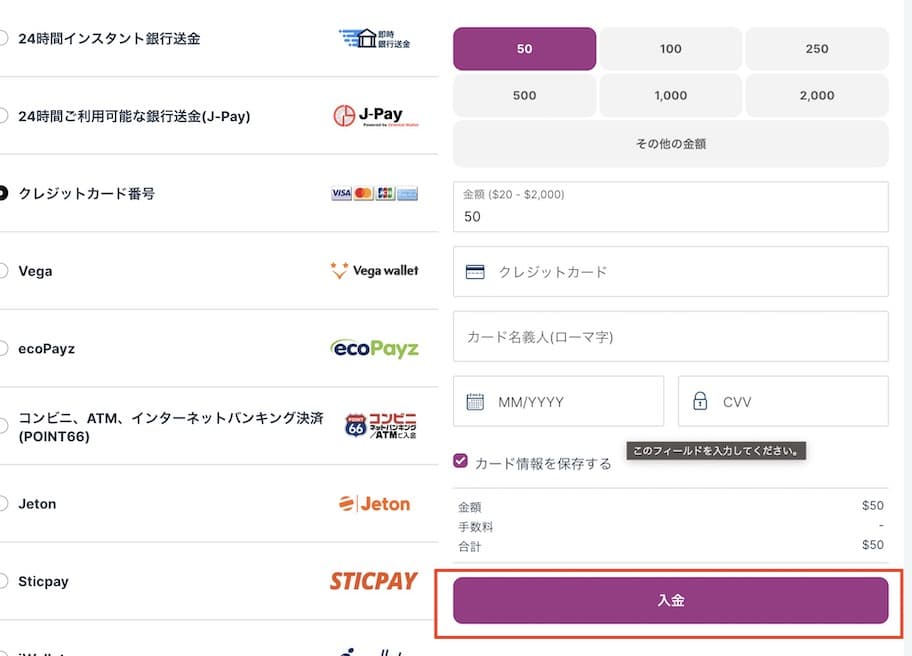Open the MM/YYYY expiry date picker
The height and width of the screenshot is (656, 912).
558,401
